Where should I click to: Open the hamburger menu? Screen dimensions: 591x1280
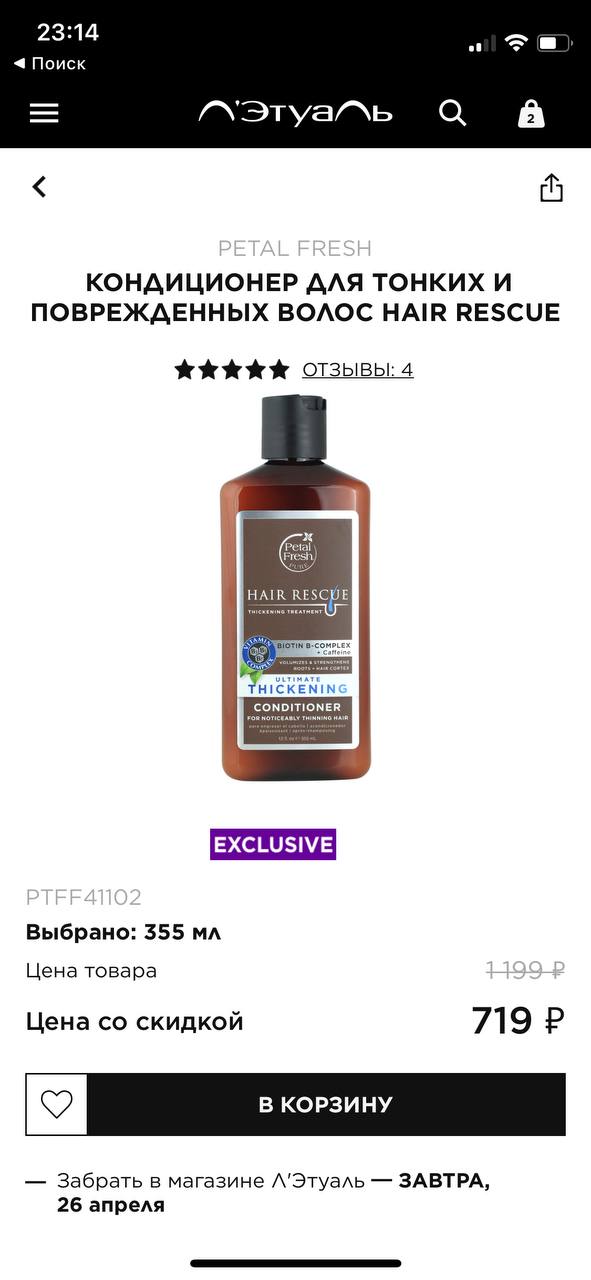pyautogui.click(x=44, y=113)
